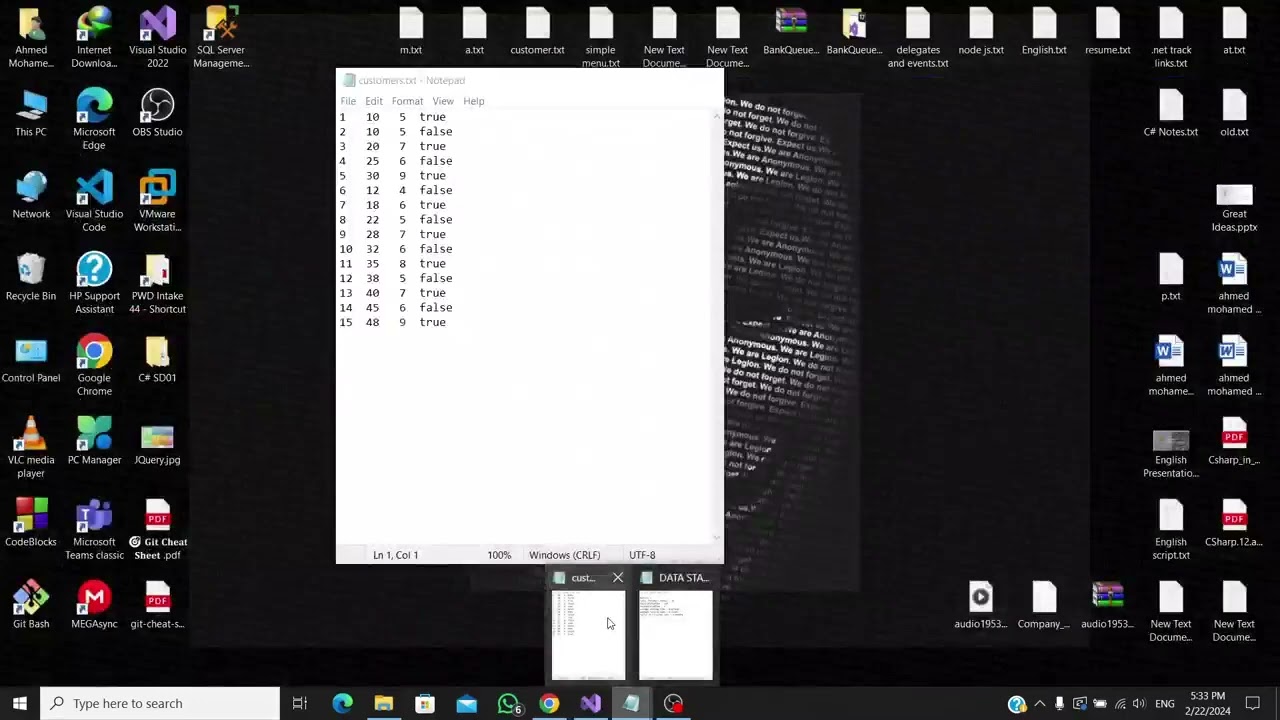The width and height of the screenshot is (1280, 720).
Task: Select the Recycle Bin icon
Action: (x=31, y=277)
